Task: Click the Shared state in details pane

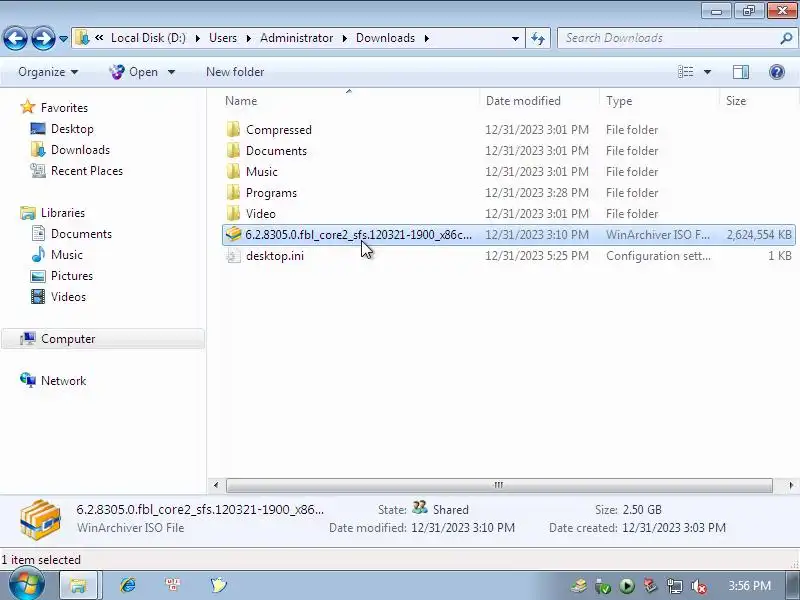Action: click(x=451, y=510)
